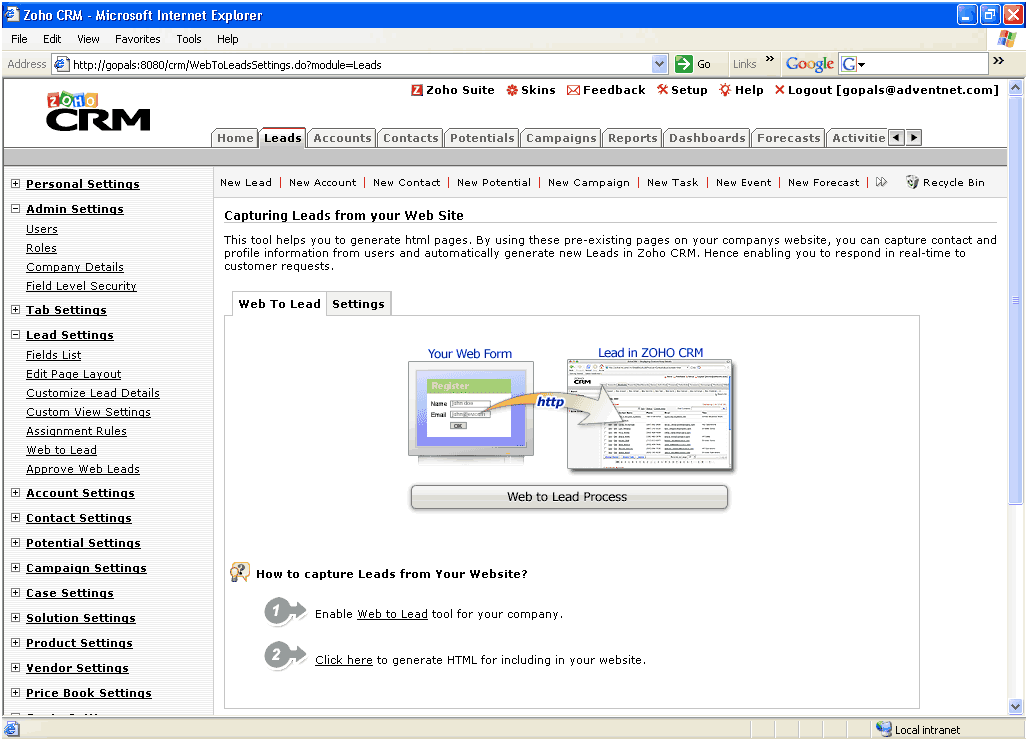Click the Zoho CRM logo

[98, 111]
